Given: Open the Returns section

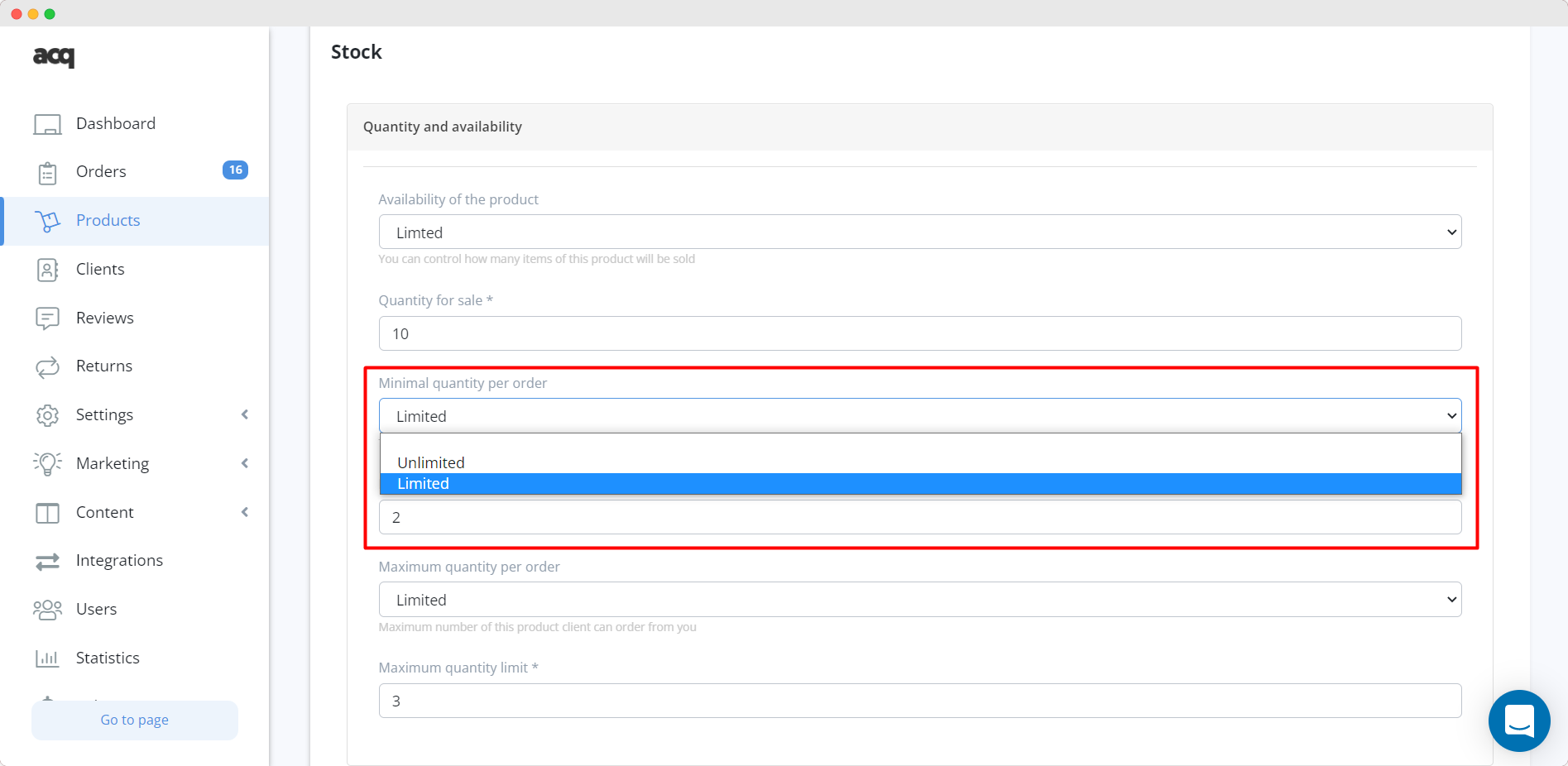Looking at the screenshot, I should click(104, 366).
